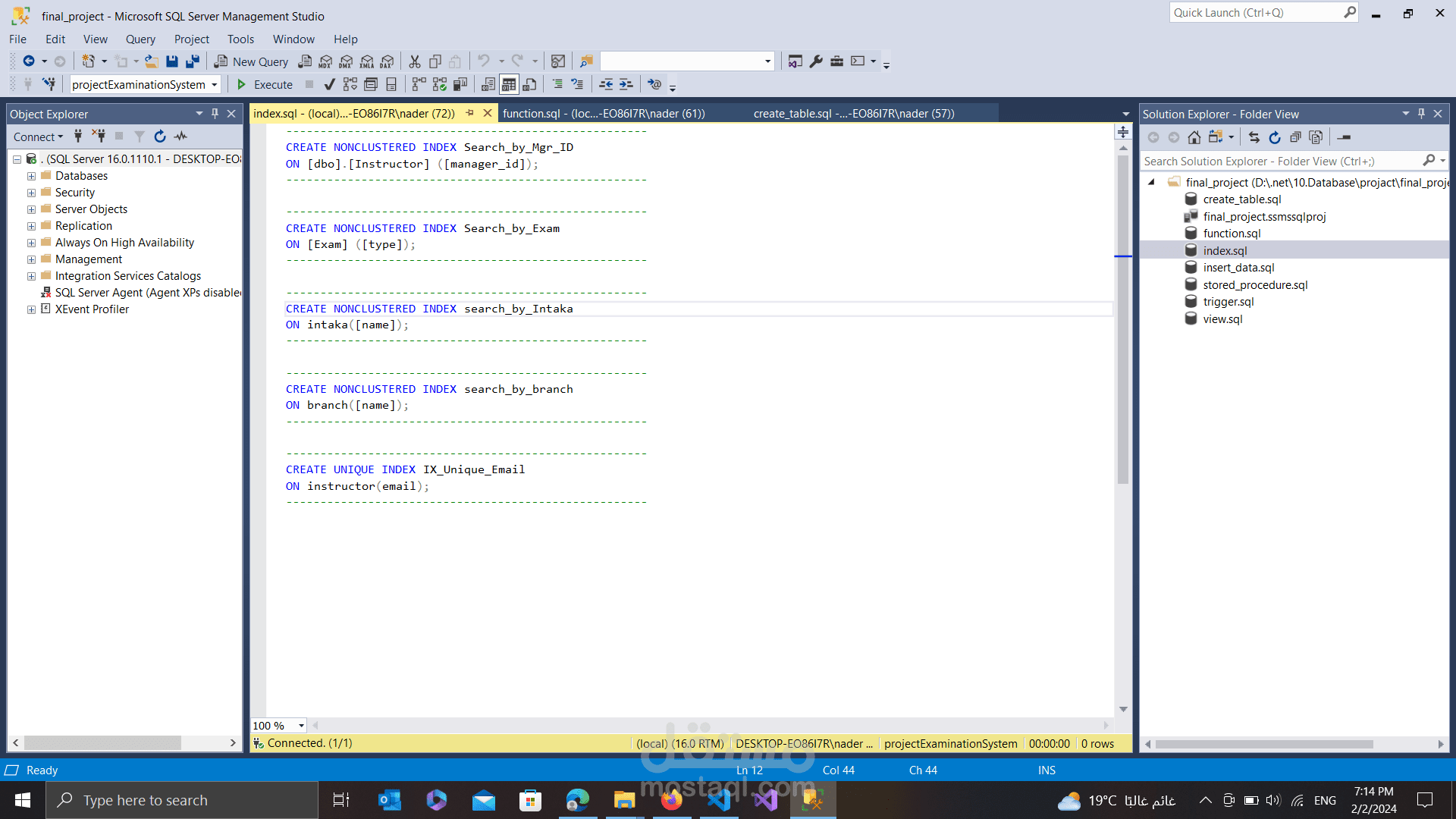
Task: Expand the Databases node
Action: coord(31,176)
